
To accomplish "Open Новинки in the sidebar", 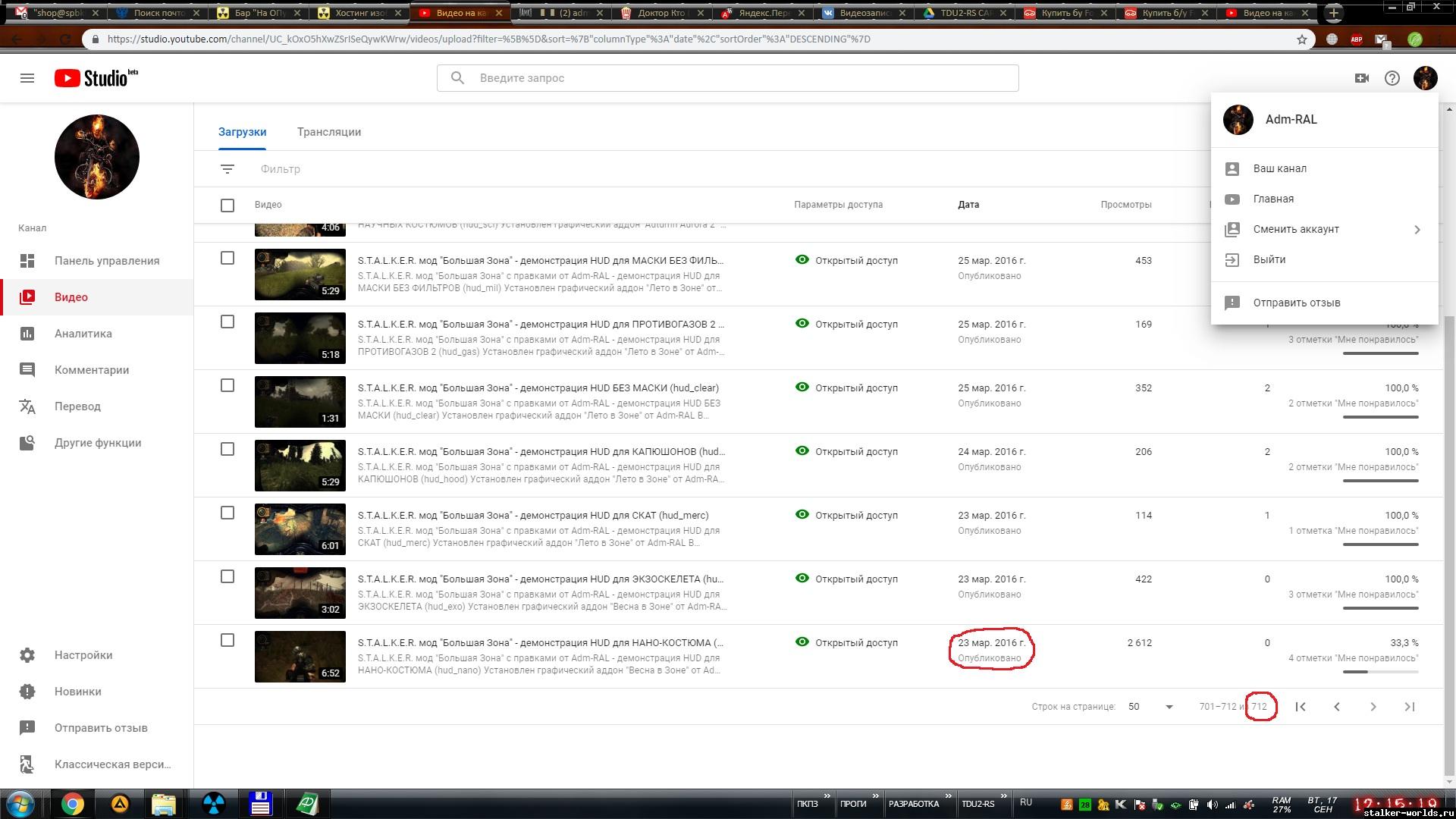I will (97, 692).
